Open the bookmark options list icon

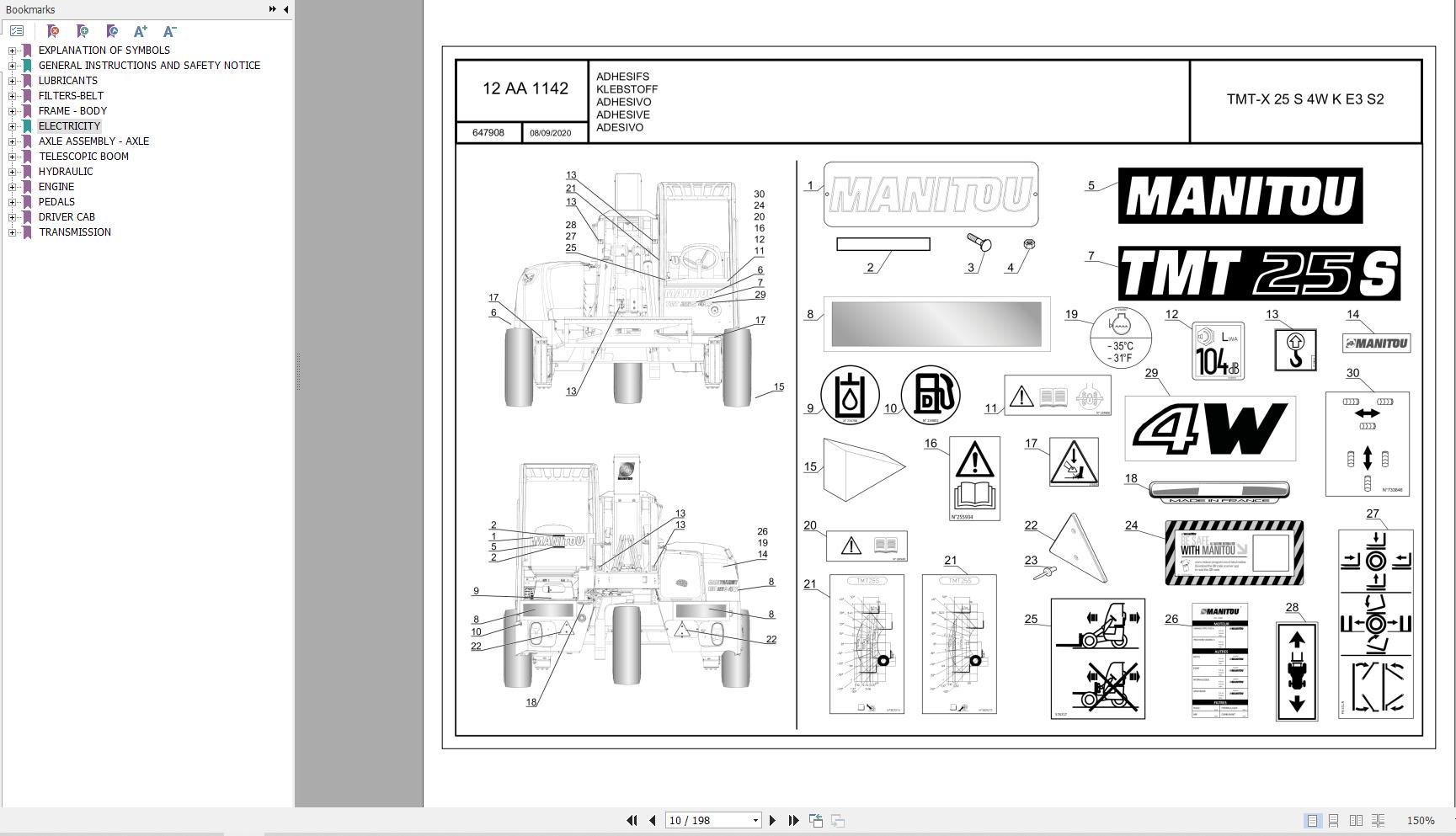pos(17,31)
